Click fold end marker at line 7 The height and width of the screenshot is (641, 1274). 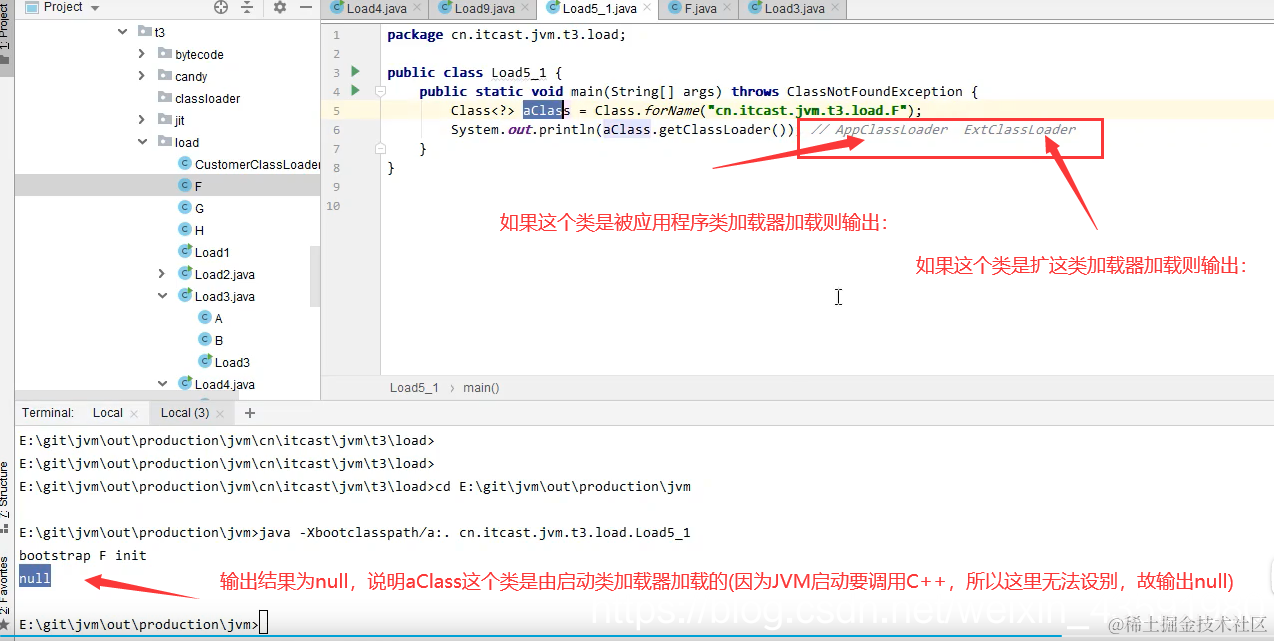(380, 148)
